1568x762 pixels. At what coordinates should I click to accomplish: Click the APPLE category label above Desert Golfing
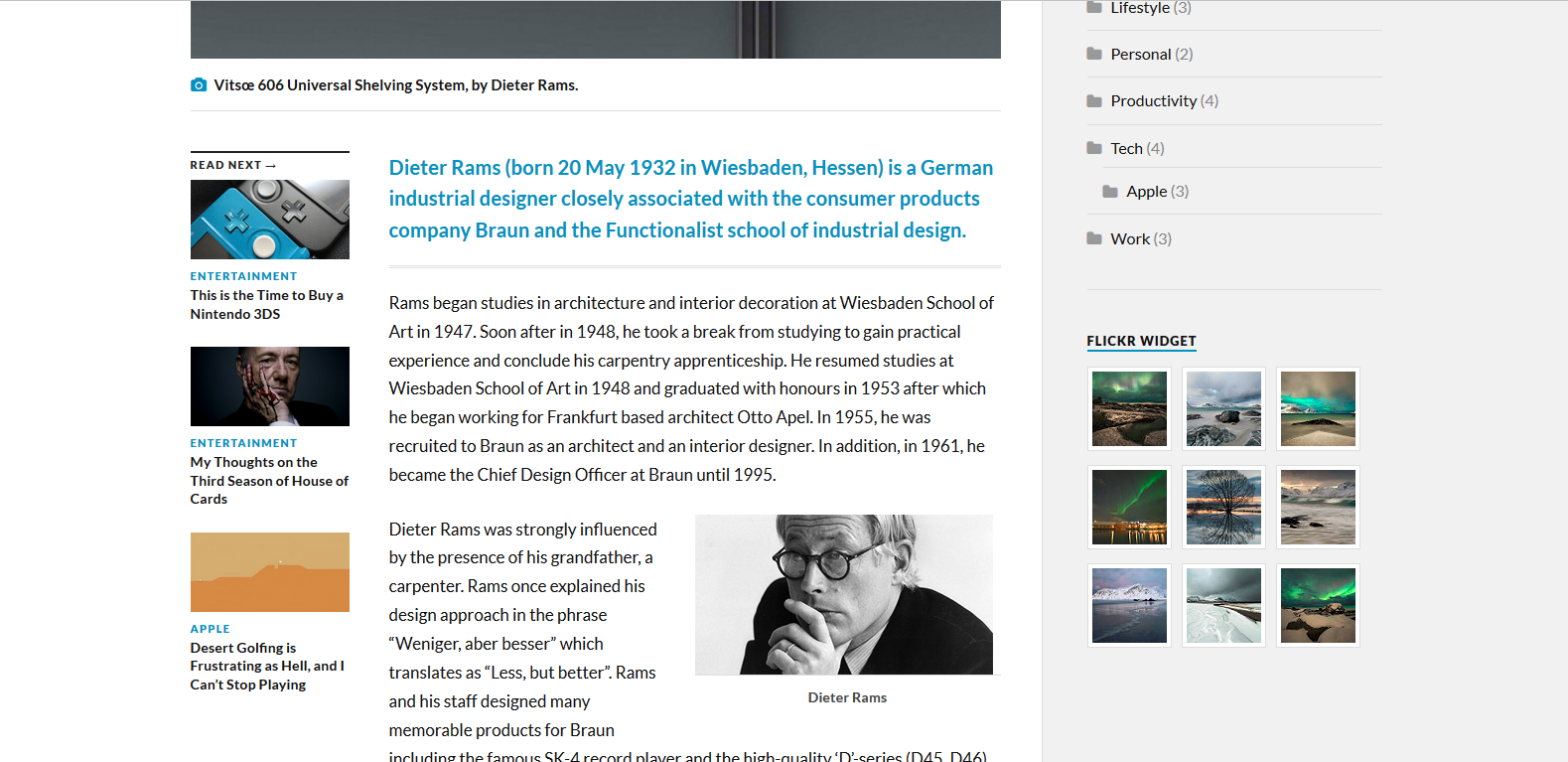[210, 629]
